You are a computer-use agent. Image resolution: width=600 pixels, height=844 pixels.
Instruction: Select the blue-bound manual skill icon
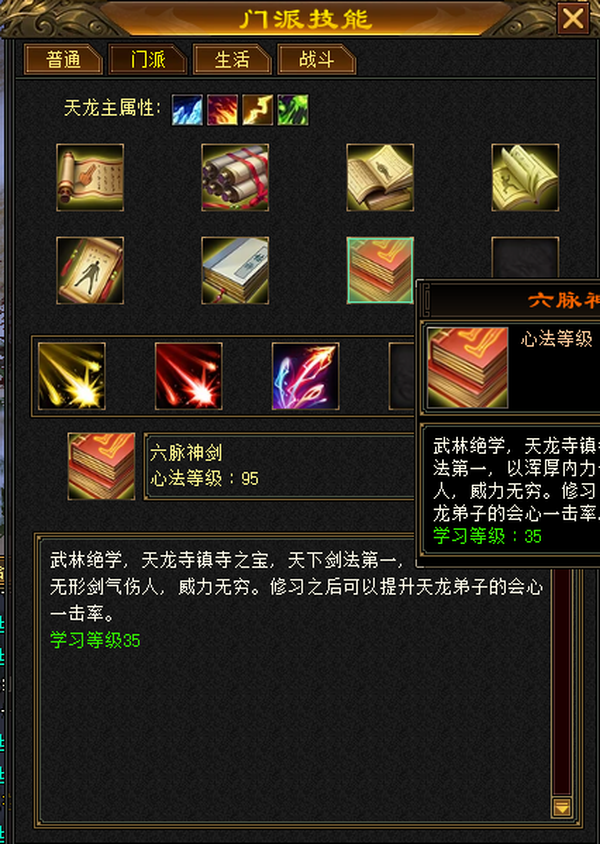(x=235, y=271)
